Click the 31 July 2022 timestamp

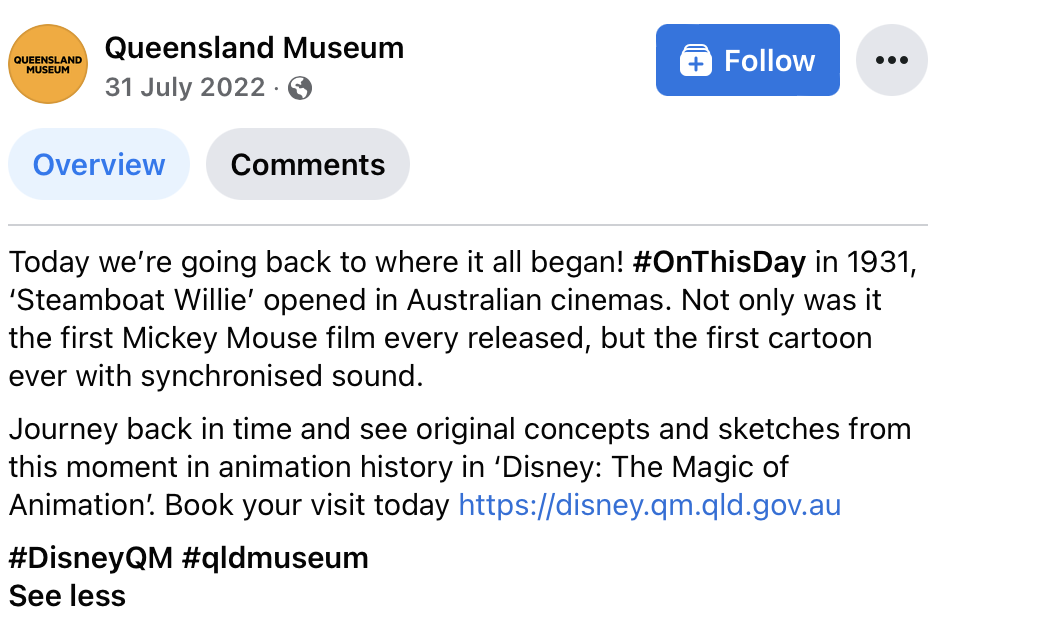pos(185,88)
